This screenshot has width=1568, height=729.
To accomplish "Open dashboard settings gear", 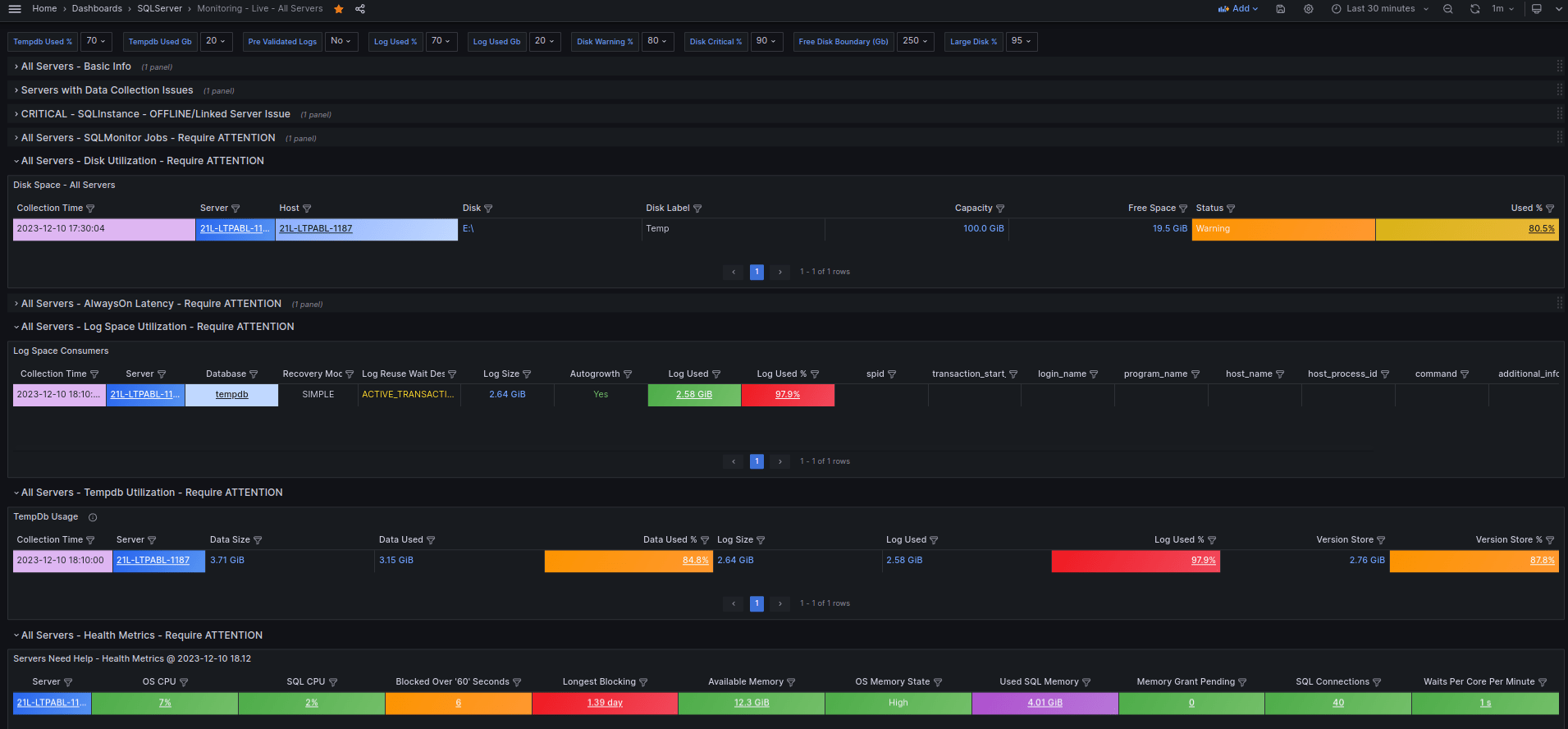I will pos(1309,9).
